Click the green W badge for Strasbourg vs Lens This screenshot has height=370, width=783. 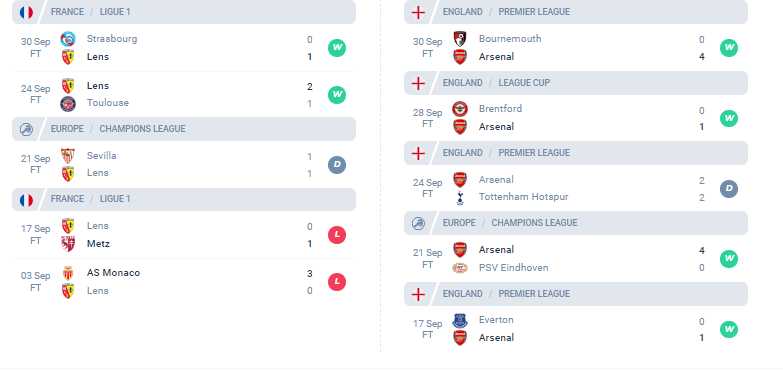[337, 48]
